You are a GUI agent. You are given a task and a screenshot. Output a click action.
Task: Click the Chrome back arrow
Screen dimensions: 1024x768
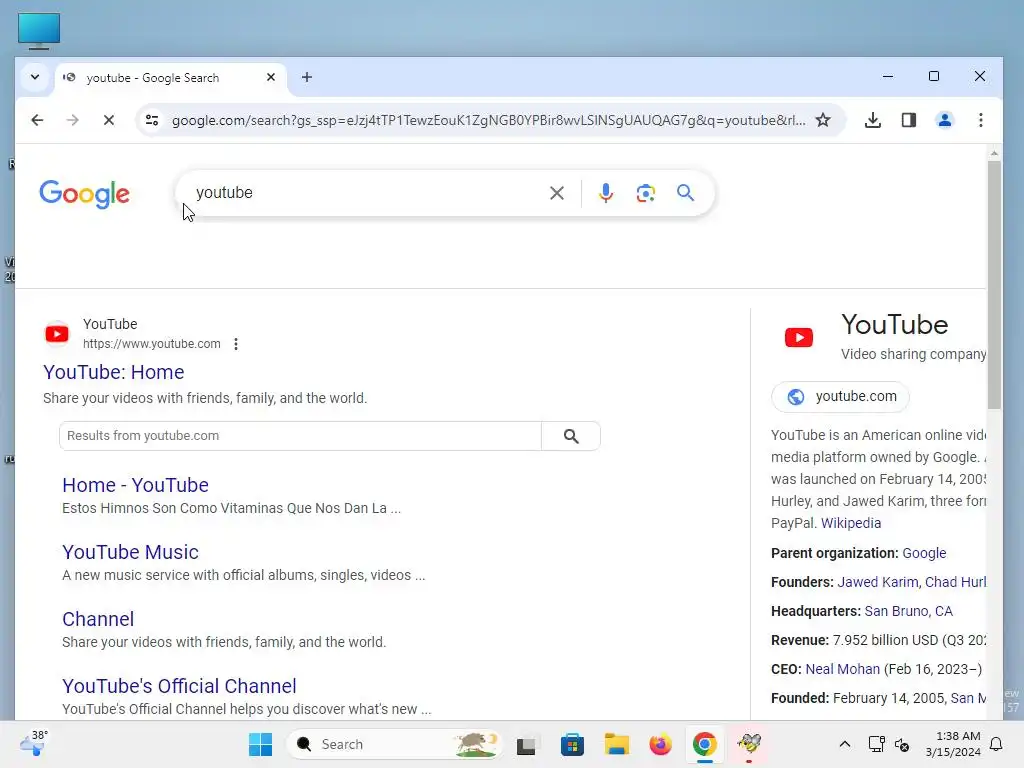(37, 120)
